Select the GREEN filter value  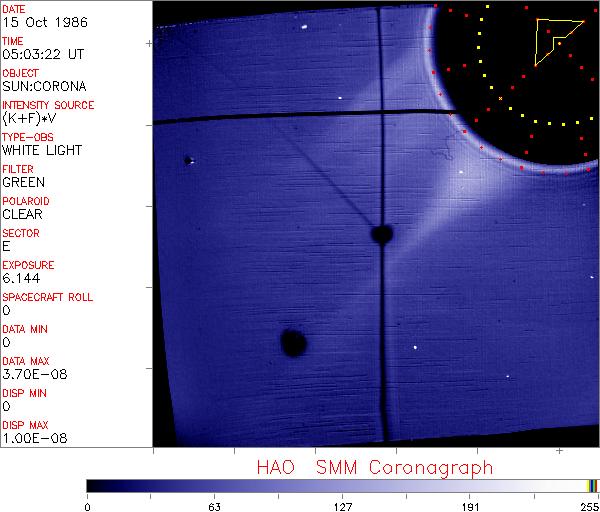[x=24, y=182]
